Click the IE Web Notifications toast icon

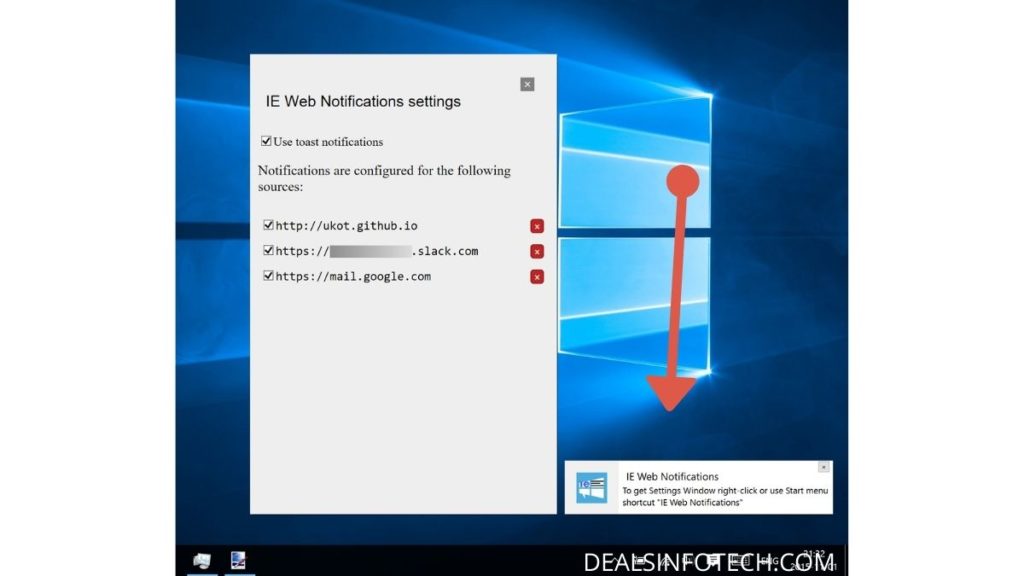(x=592, y=488)
